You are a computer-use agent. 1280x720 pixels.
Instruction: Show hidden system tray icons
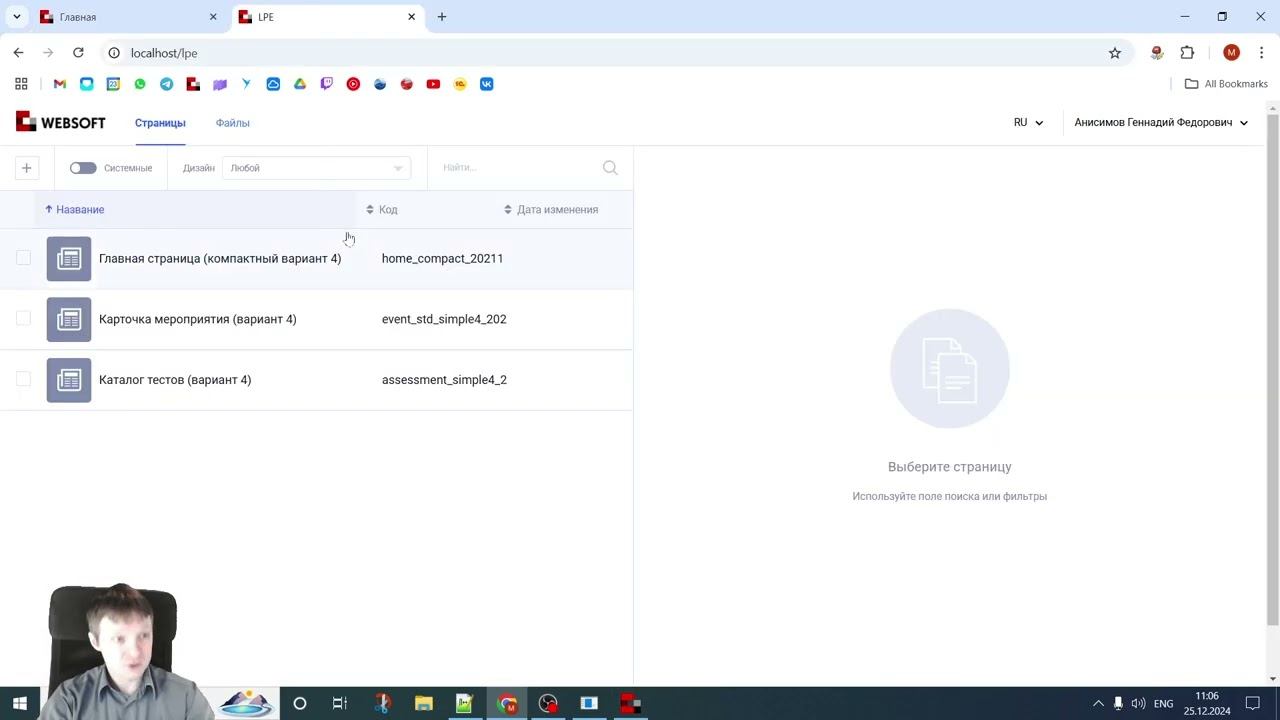1097,703
